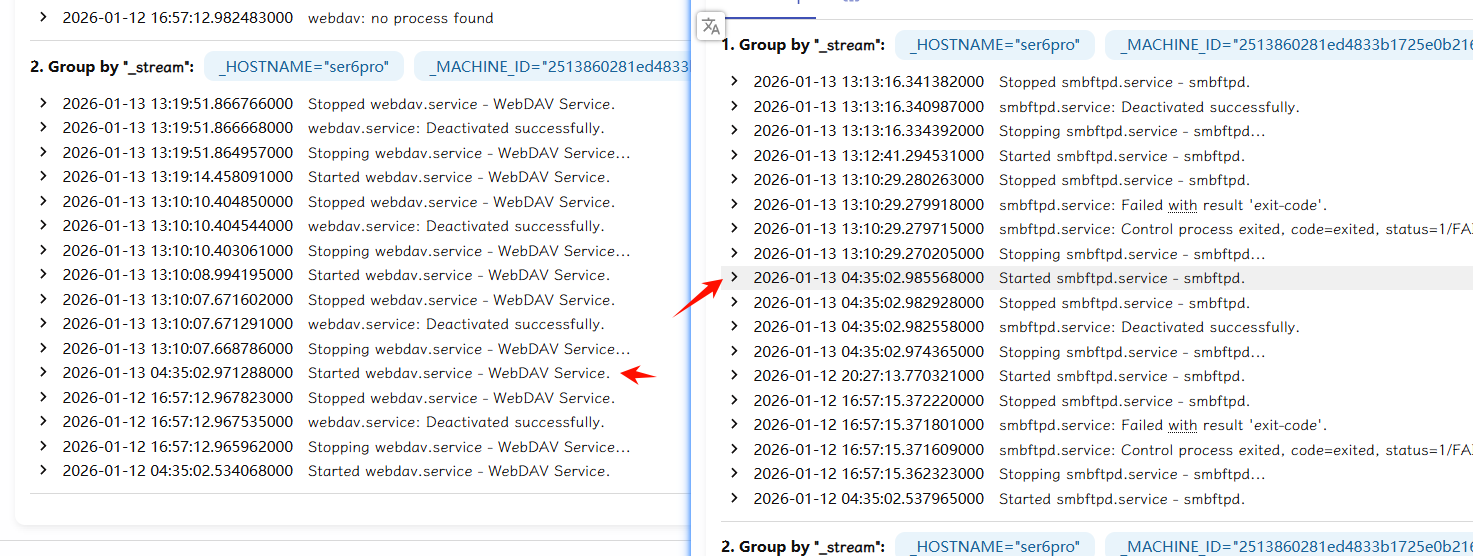Select the 13:10:10.403061000 Stopping webdav.service text

(469, 251)
